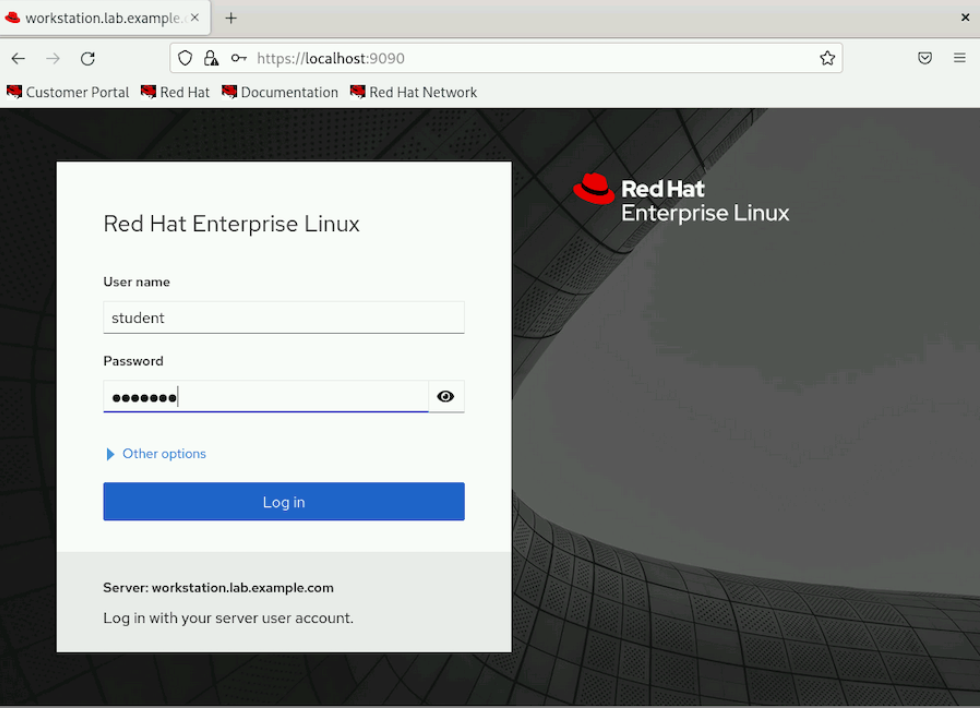Image resolution: width=980 pixels, height=708 pixels.
Task: Click the padlock site security icon
Action: [x=211, y=58]
